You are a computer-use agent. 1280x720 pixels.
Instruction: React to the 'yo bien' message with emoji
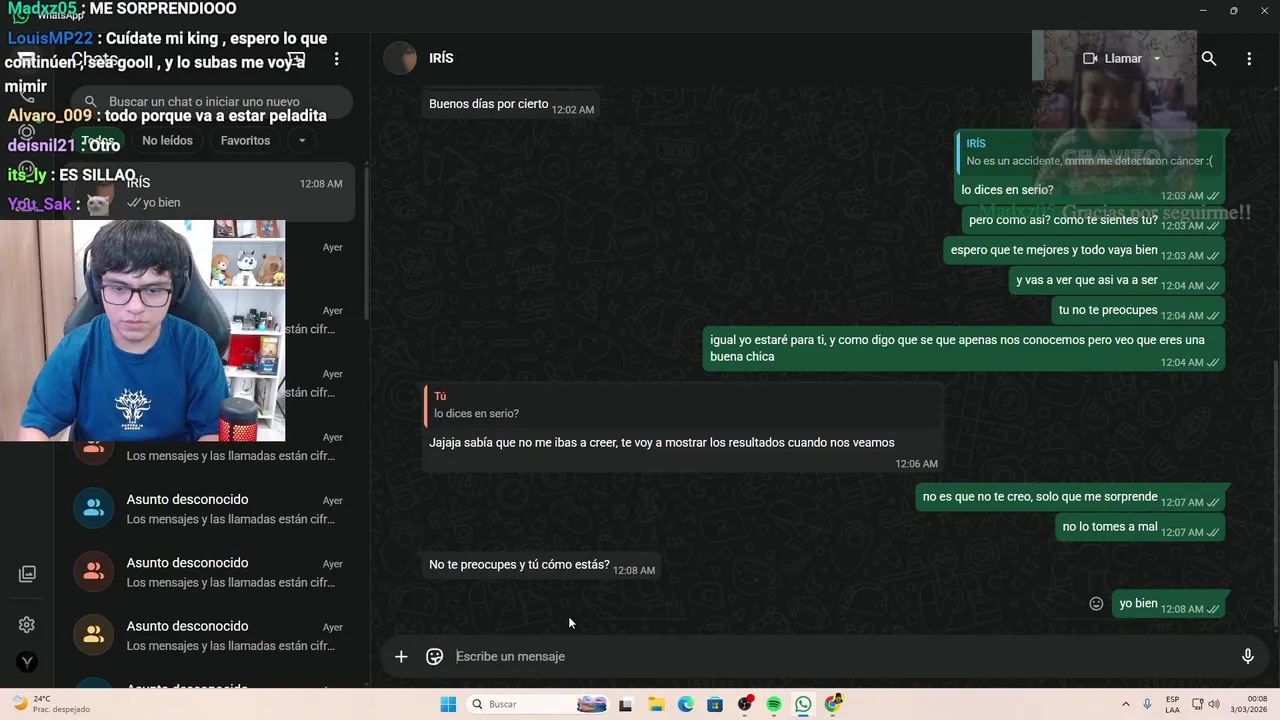point(1096,604)
